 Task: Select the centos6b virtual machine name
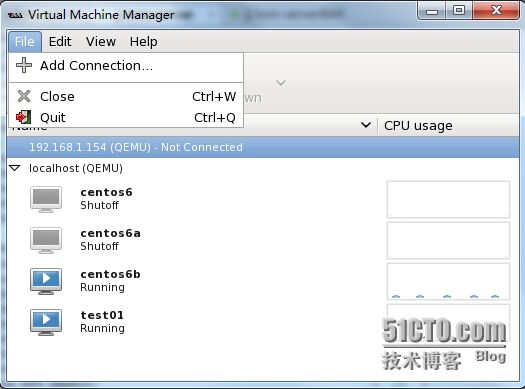pyautogui.click(x=110, y=274)
